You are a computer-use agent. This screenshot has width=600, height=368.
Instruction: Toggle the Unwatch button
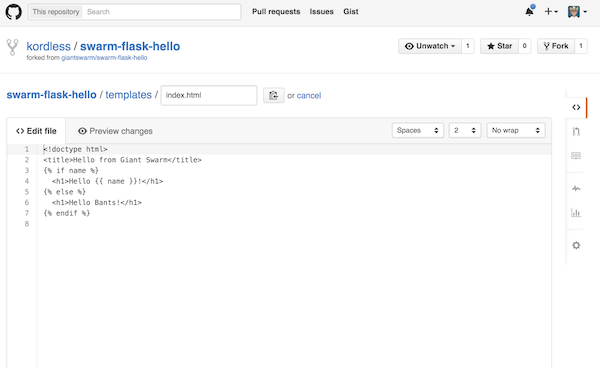click(x=430, y=46)
